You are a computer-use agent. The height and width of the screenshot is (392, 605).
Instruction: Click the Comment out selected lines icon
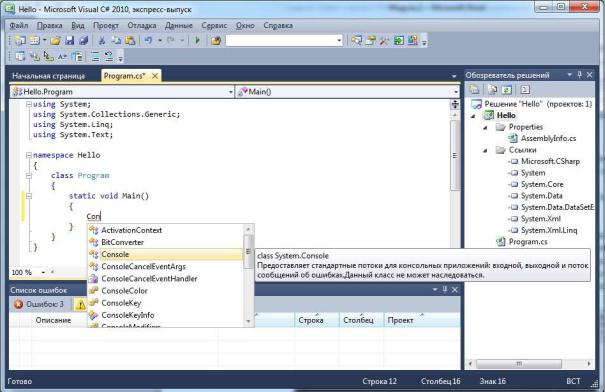click(95, 56)
